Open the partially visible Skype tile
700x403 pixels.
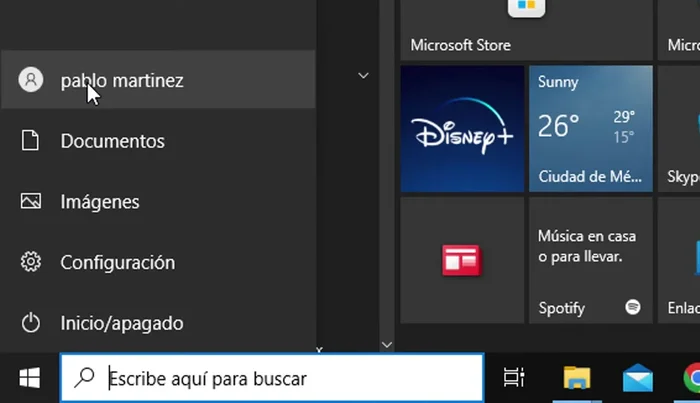click(679, 129)
